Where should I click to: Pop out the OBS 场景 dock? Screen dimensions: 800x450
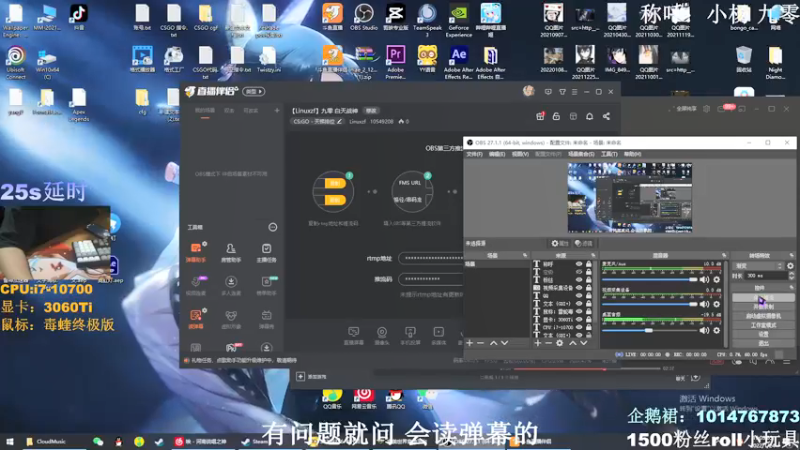click(x=524, y=255)
